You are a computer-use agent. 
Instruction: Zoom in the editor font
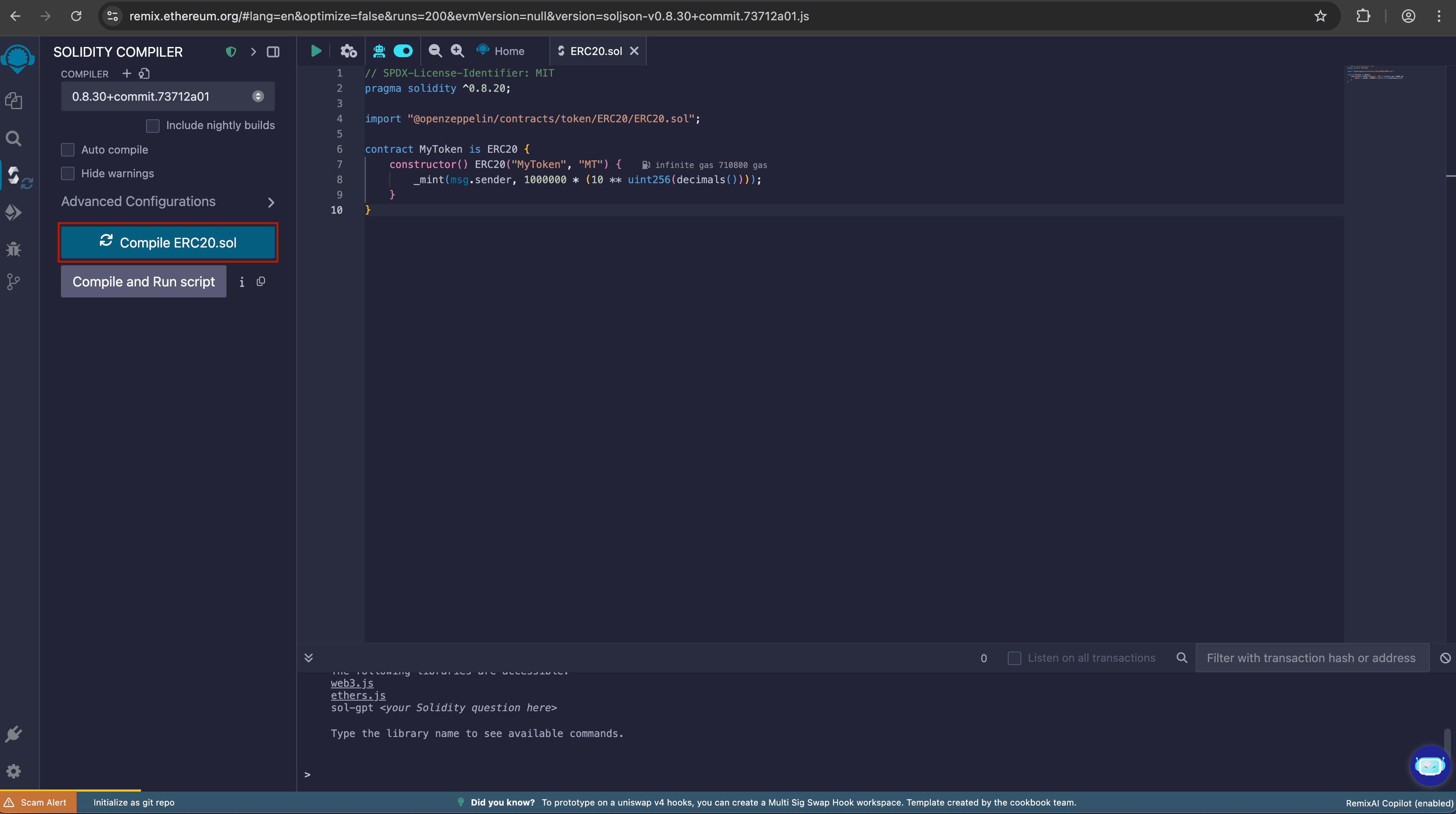(x=457, y=51)
